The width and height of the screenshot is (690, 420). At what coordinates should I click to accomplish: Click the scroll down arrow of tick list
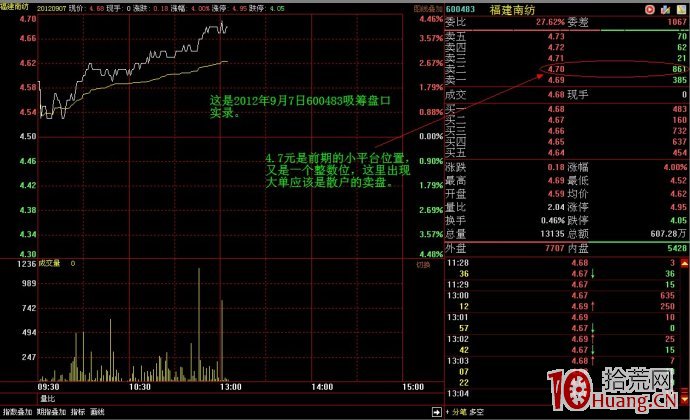click(x=684, y=401)
